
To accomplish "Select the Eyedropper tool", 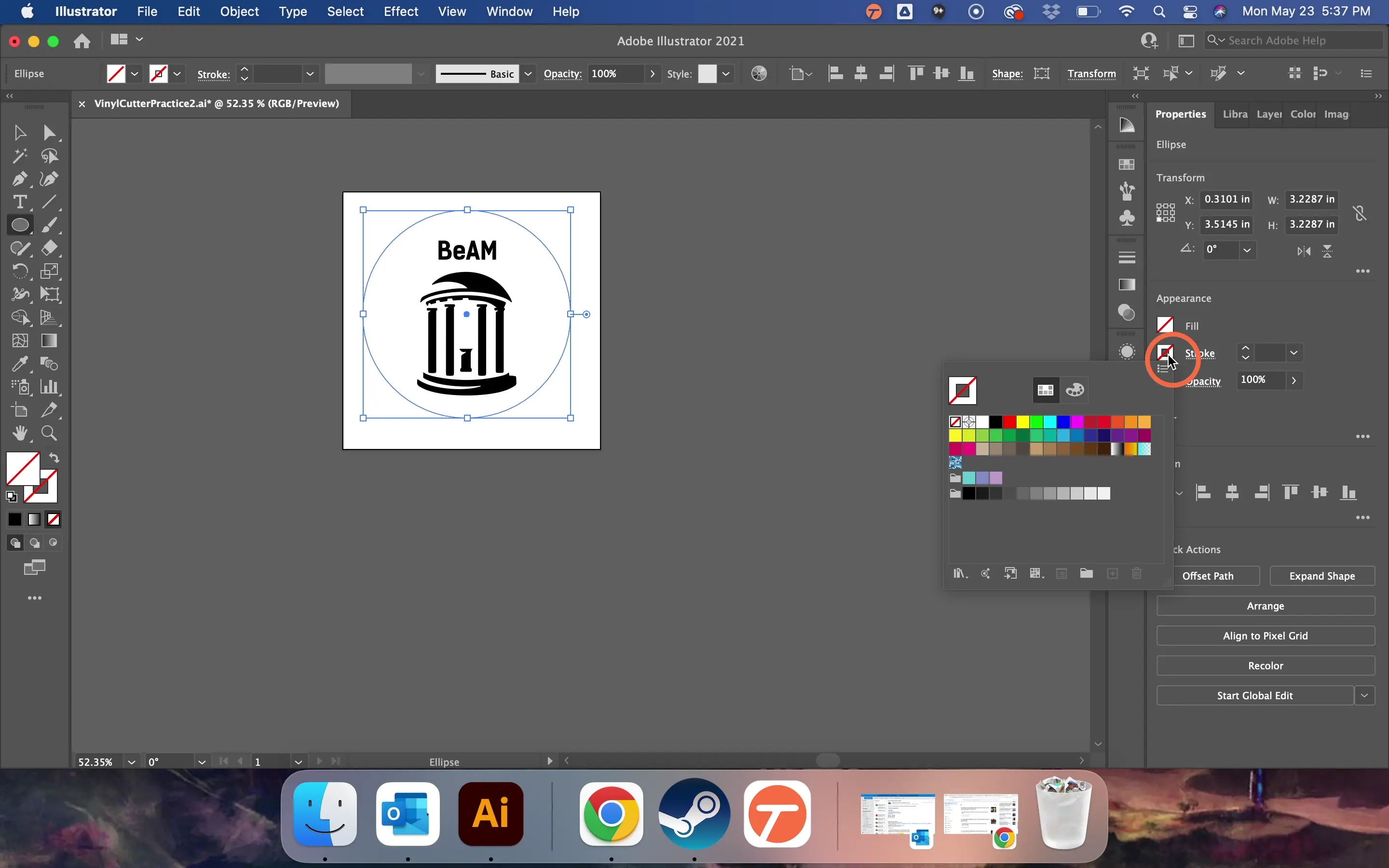I will [x=19, y=364].
